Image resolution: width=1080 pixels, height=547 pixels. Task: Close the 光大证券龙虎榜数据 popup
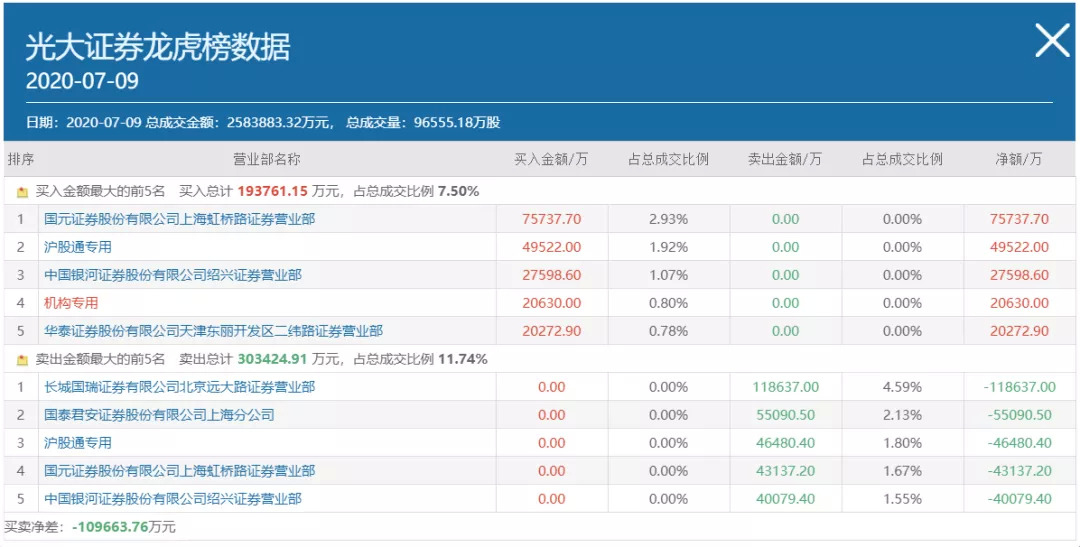pos(1051,41)
